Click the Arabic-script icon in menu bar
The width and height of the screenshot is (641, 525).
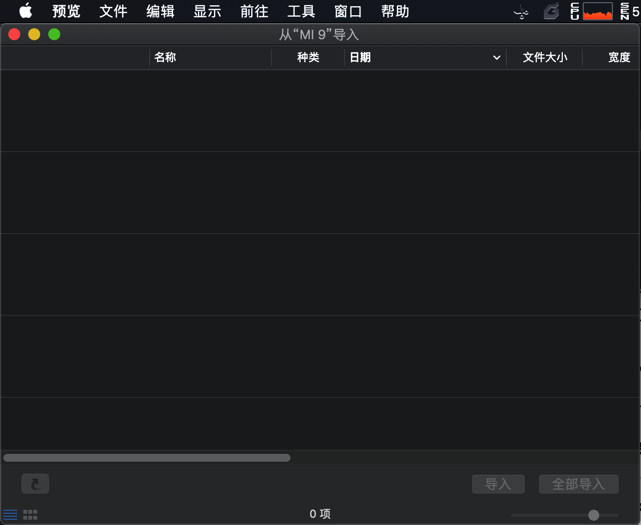pyautogui.click(x=521, y=12)
